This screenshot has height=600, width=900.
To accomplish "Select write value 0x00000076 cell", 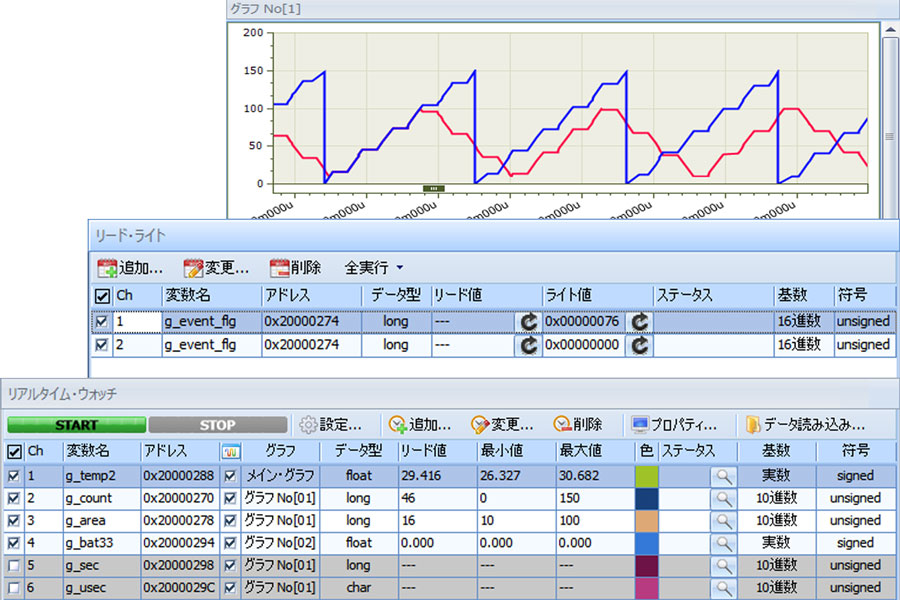I will 584,322.
